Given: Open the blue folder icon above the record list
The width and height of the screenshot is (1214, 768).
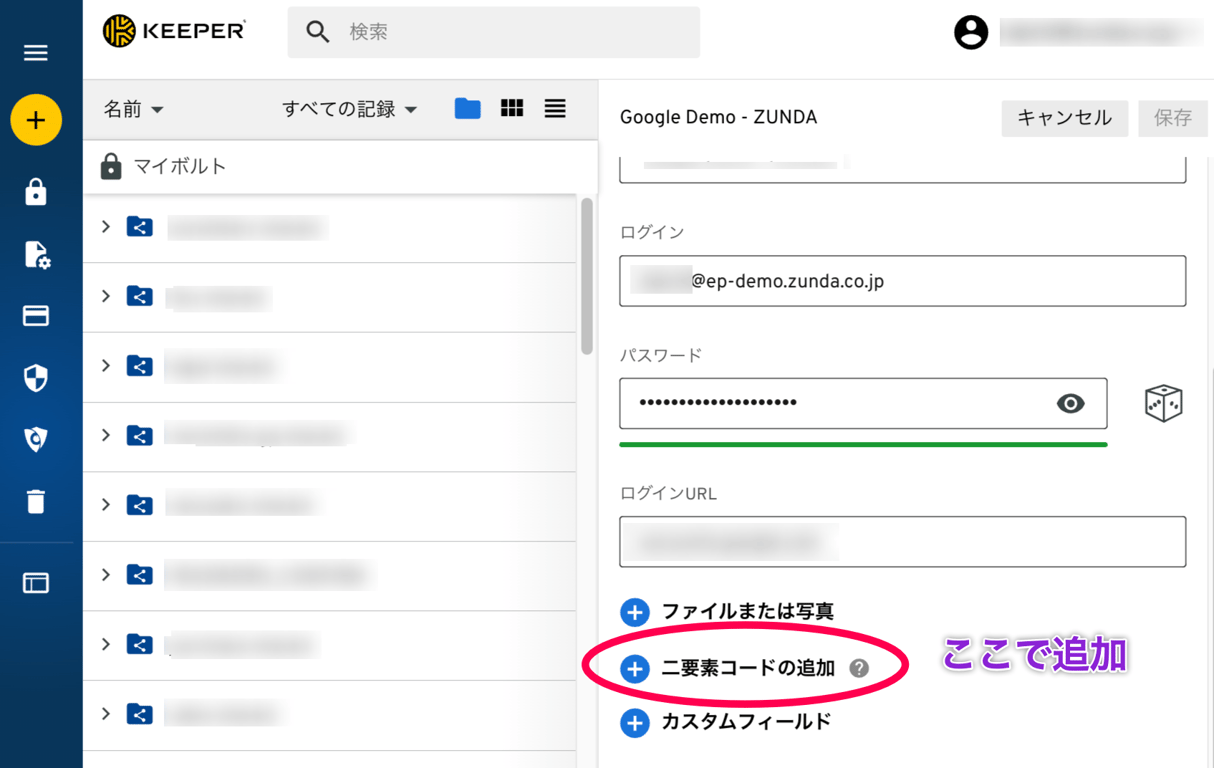Looking at the screenshot, I should pos(467,108).
